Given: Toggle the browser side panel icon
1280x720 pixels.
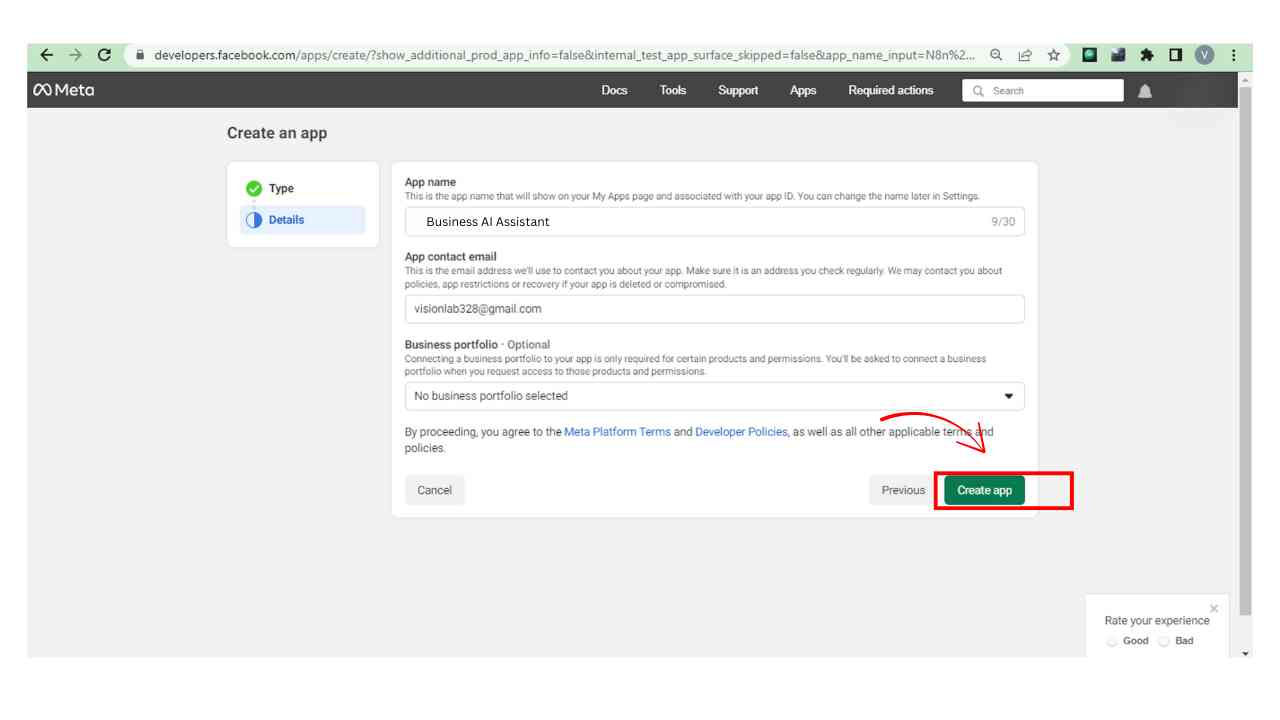Looking at the screenshot, I should (1176, 55).
